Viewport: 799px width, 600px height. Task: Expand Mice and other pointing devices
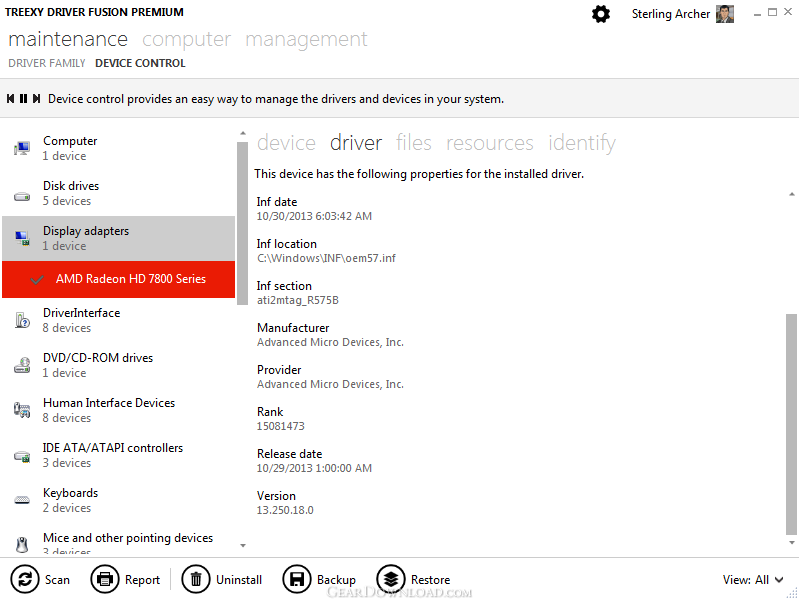(118, 540)
